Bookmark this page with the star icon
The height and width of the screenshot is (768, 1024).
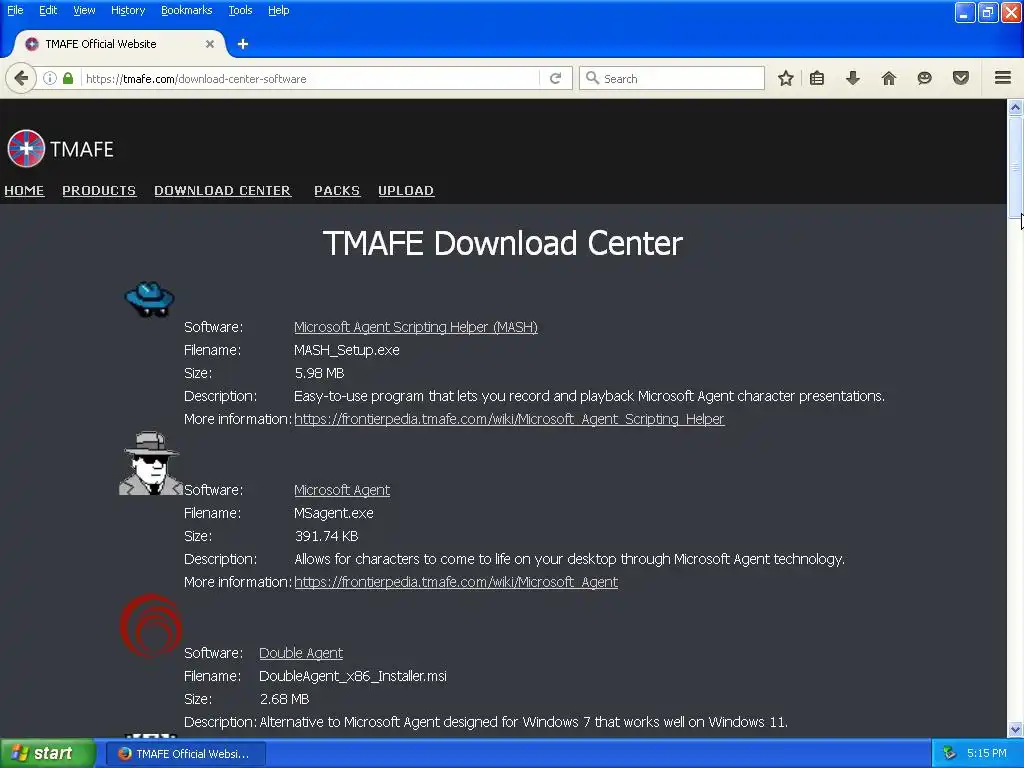(786, 78)
